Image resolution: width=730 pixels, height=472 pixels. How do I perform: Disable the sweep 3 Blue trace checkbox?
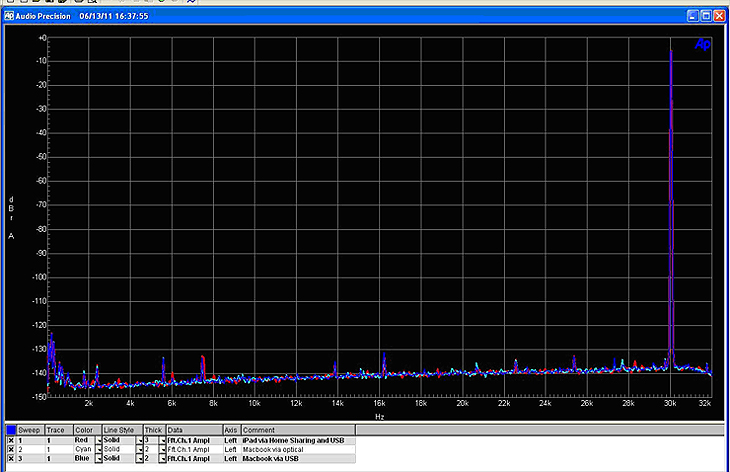pos(11,458)
